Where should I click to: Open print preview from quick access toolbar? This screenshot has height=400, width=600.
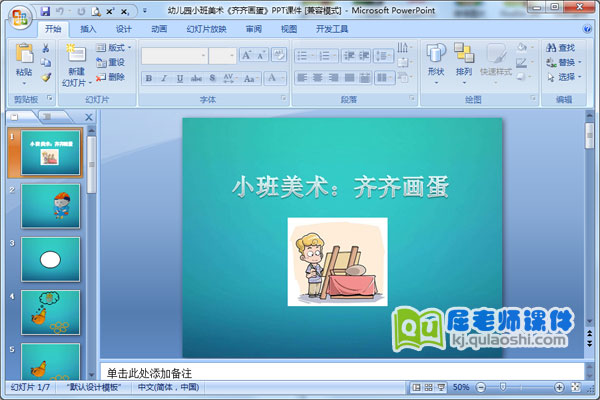click(x=96, y=12)
